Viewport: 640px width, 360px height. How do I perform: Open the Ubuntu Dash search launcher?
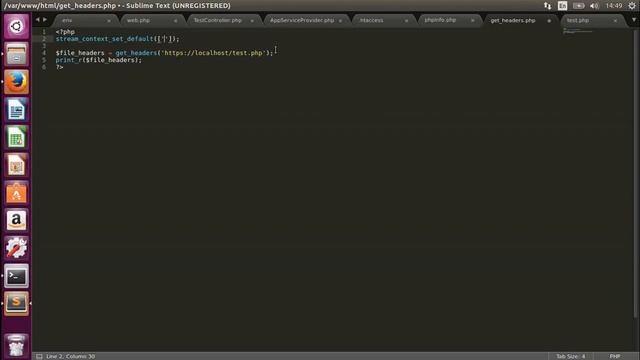[x=16, y=27]
